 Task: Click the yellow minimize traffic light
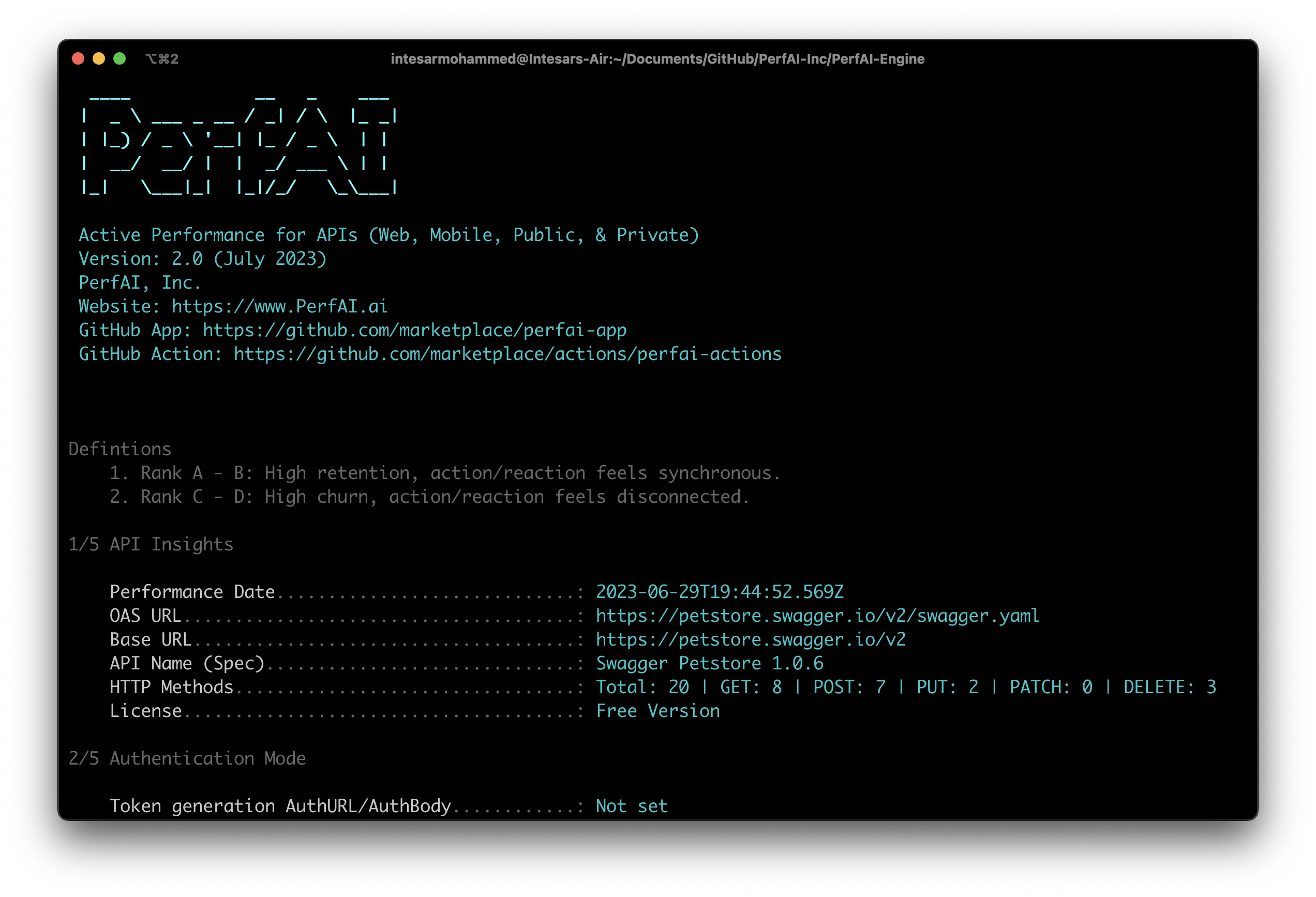(x=98, y=58)
